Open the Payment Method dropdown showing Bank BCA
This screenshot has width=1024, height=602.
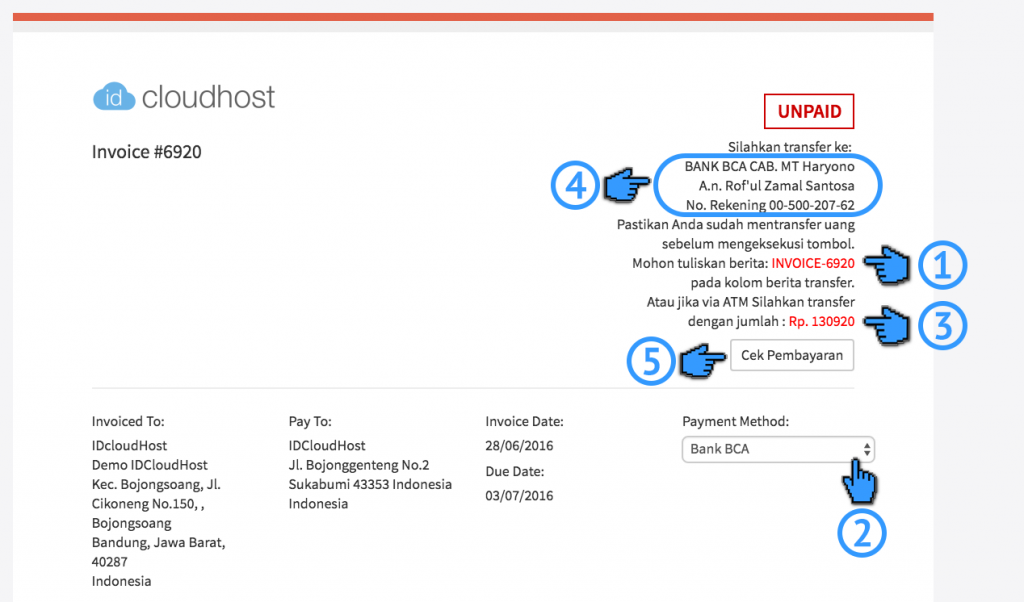pyautogui.click(x=778, y=449)
